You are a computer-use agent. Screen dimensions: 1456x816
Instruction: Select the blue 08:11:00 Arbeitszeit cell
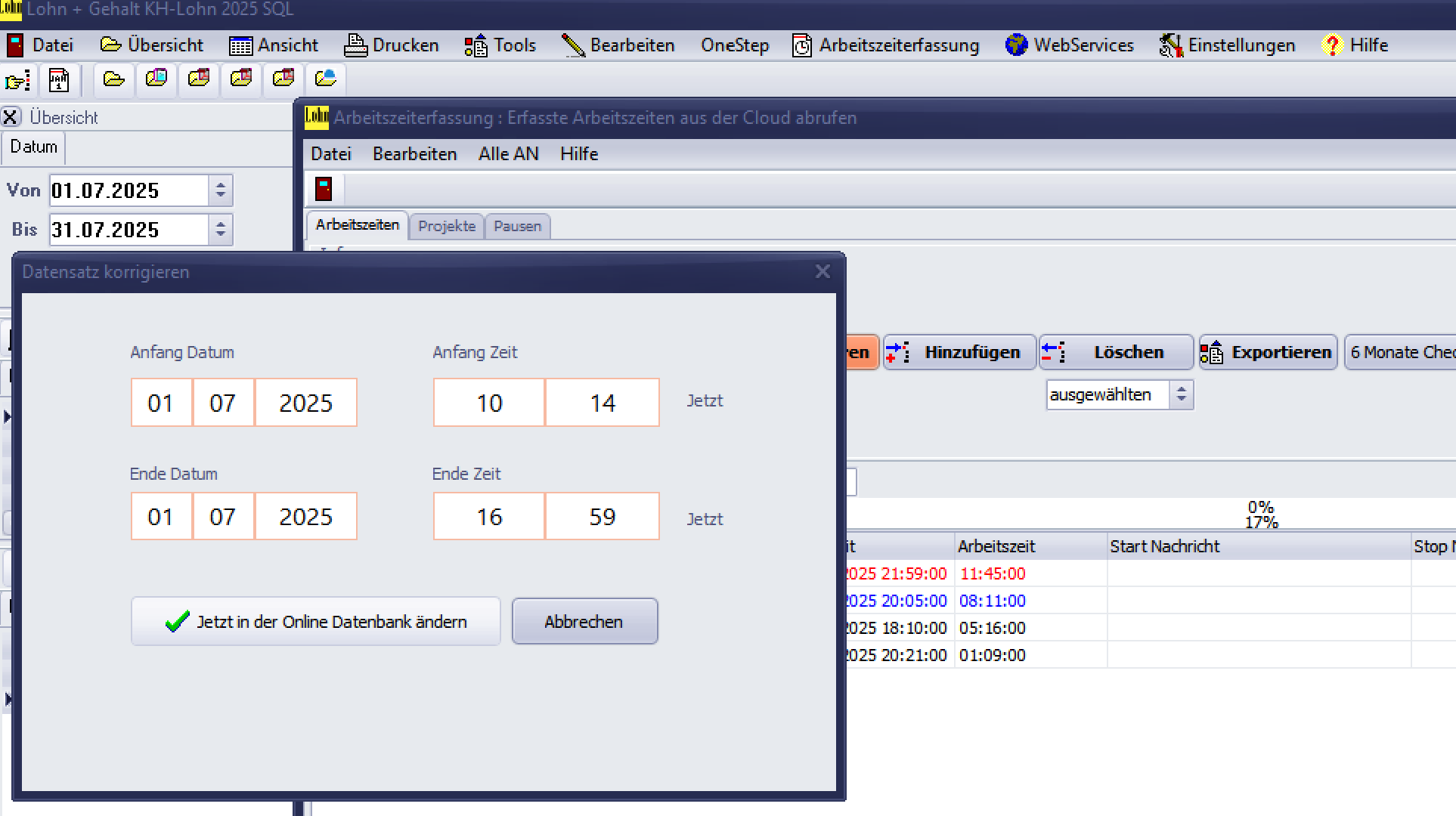[1030, 601]
